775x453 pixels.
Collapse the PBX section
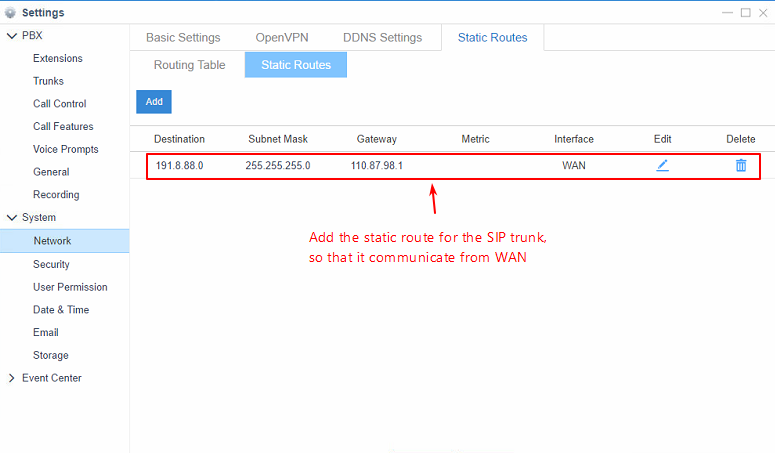(x=11, y=36)
